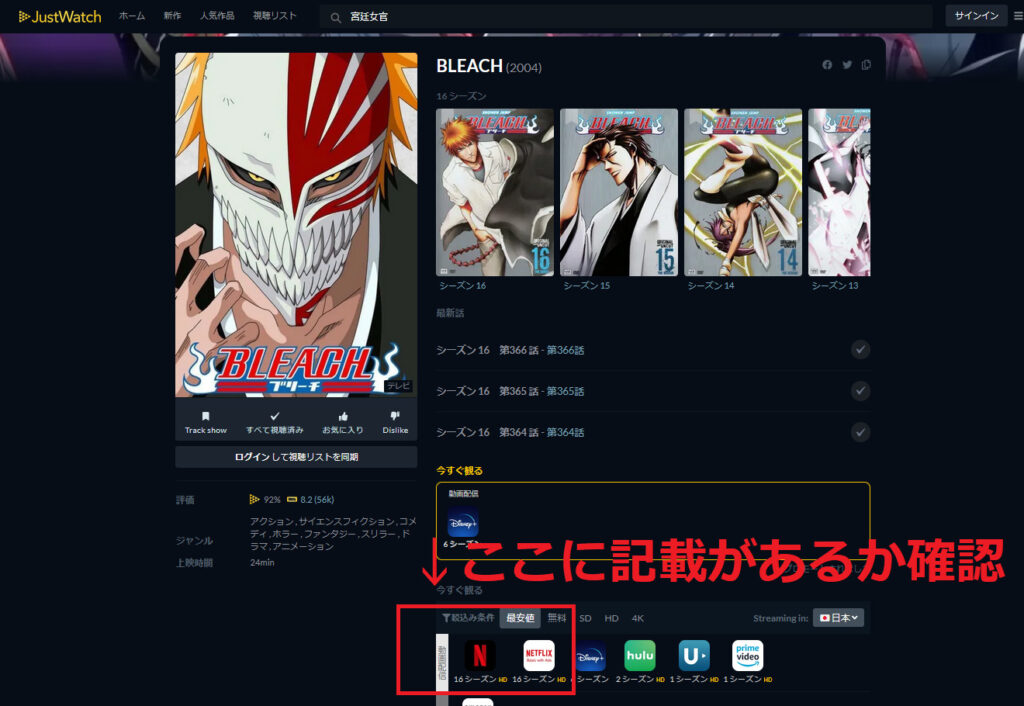Viewport: 1024px width, 706px height.
Task: Open the hamburger menu icon
Action: click(x=1018, y=16)
